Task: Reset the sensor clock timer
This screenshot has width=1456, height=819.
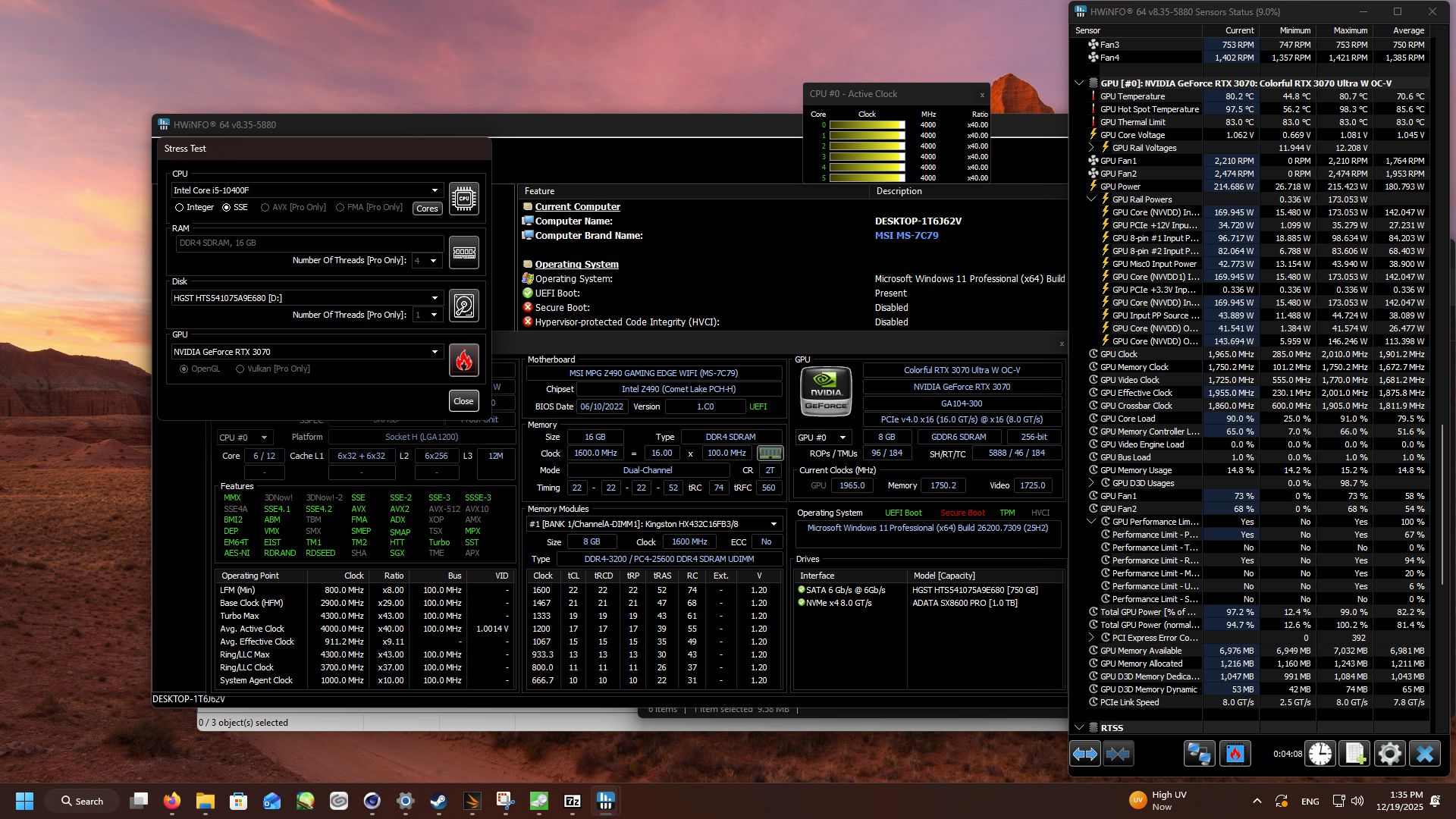Action: tap(1320, 754)
